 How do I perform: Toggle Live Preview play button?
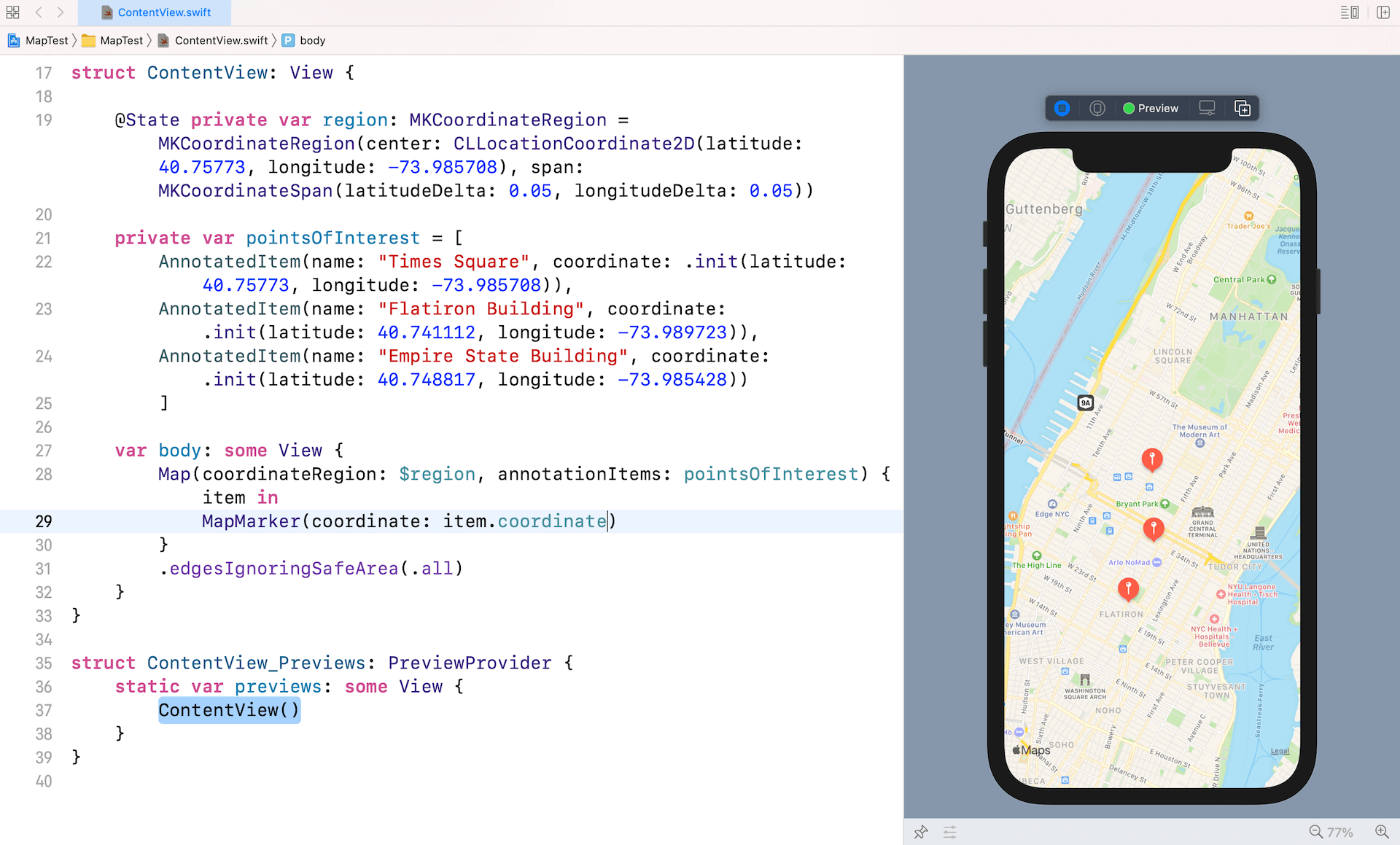[1062, 109]
